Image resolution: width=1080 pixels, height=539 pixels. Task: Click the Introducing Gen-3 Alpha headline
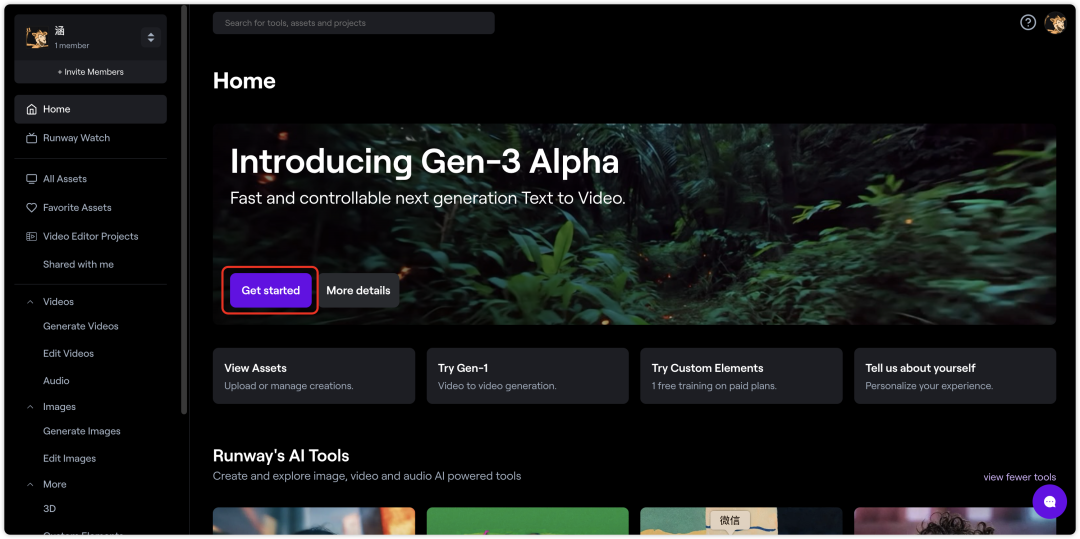[x=424, y=162]
